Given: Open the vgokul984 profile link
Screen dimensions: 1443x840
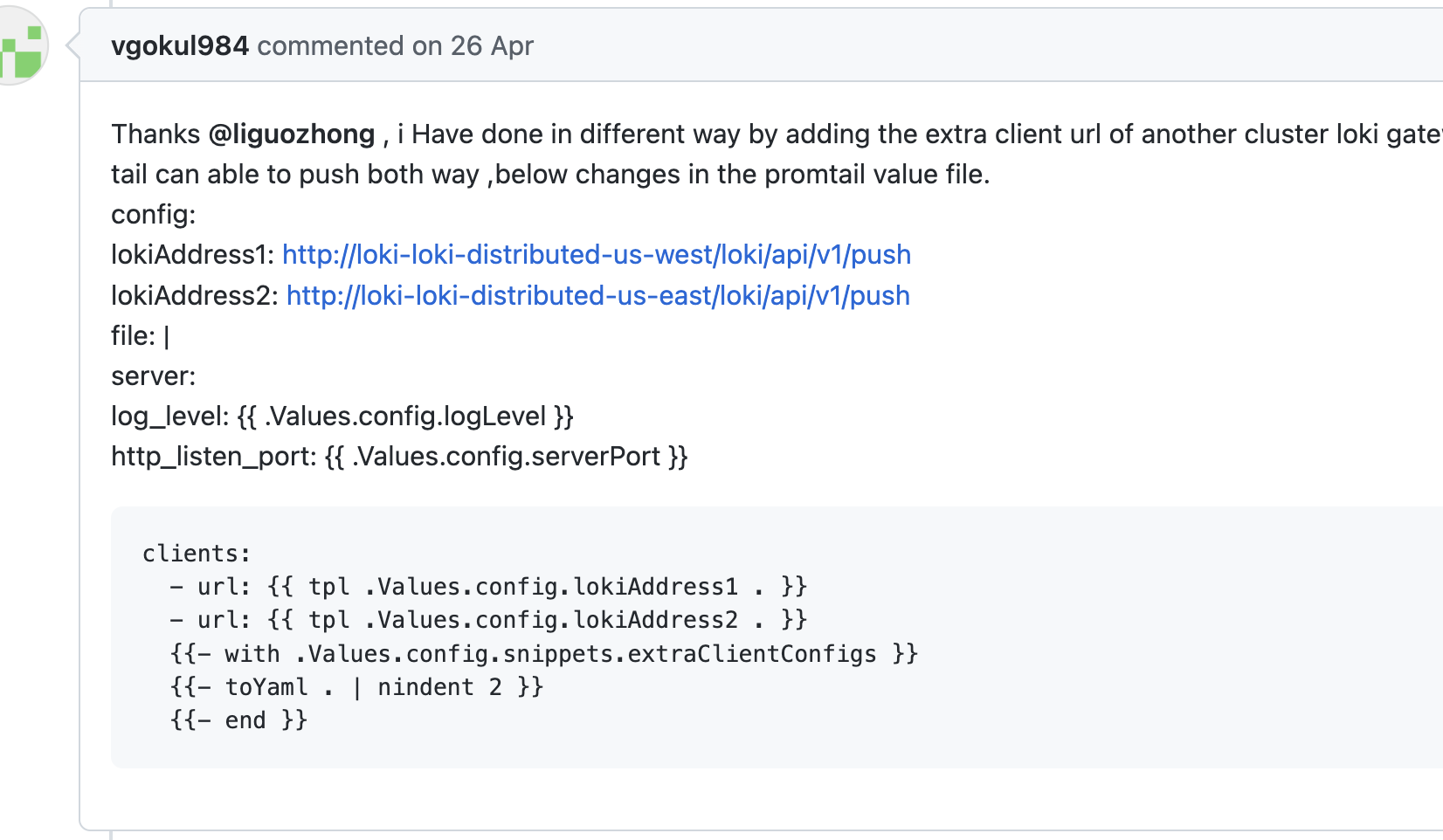Looking at the screenshot, I should [179, 46].
